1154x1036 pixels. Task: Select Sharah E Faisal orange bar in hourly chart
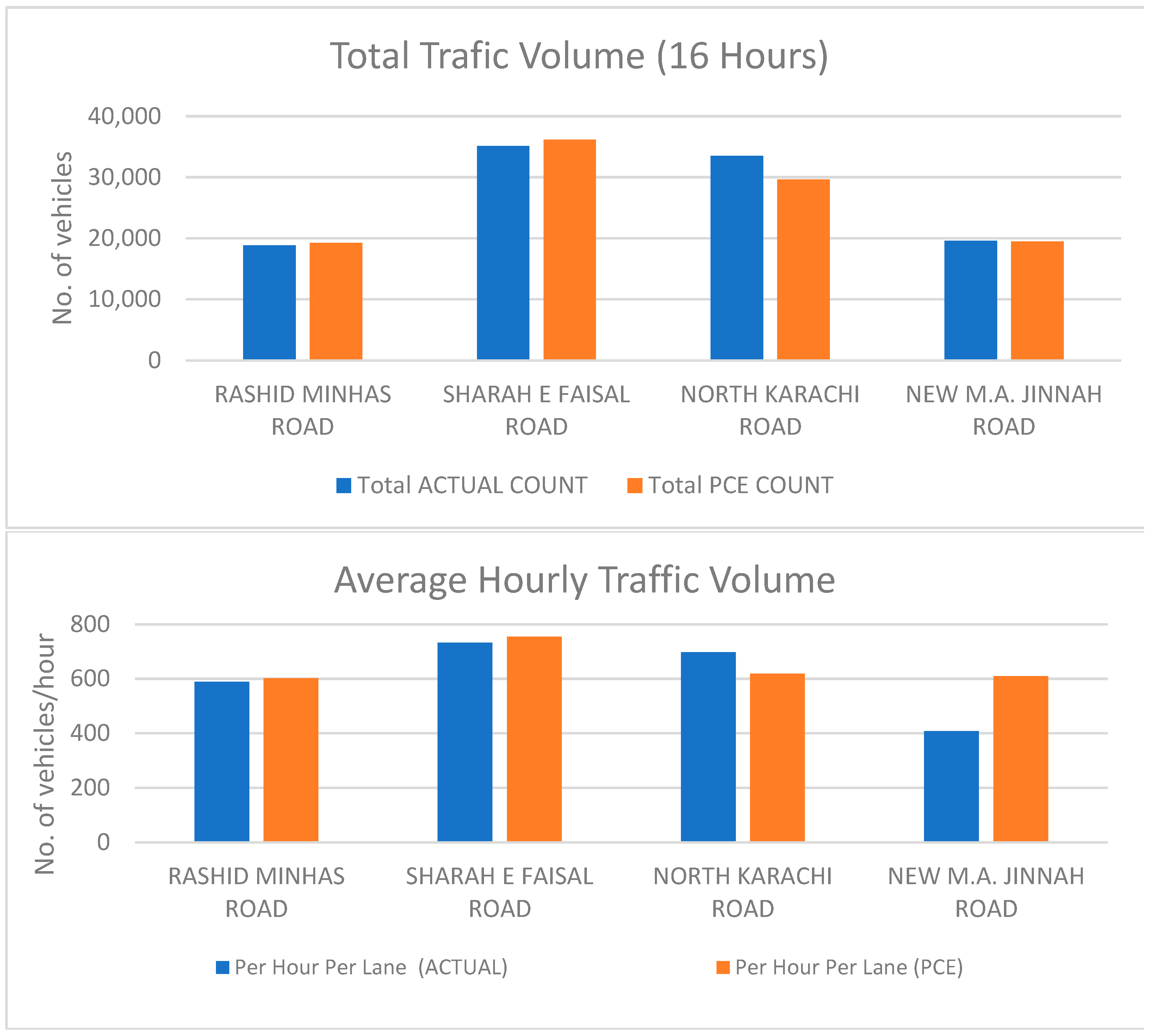(x=534, y=739)
